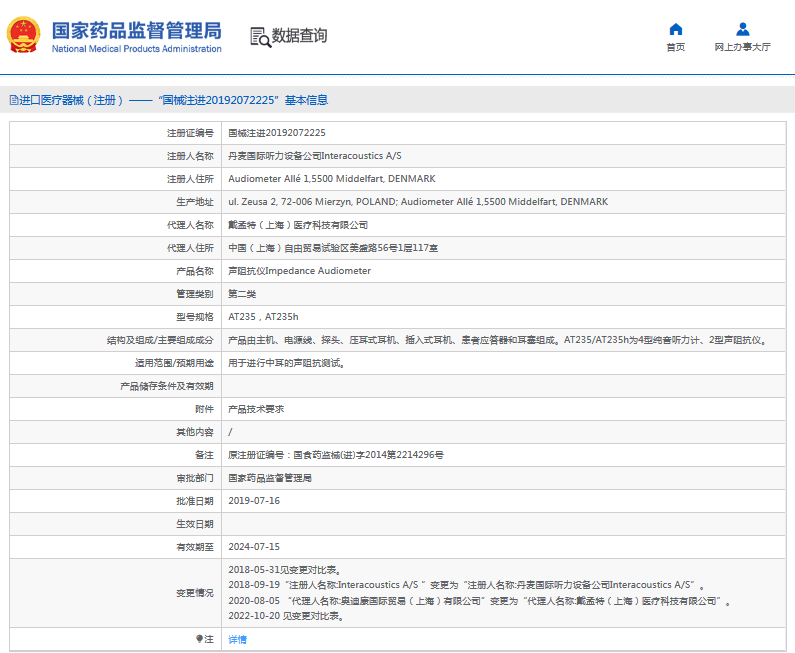Screen dimensions: 795x653
Task: Click the 有效期至 row label
Action: (x=195, y=547)
